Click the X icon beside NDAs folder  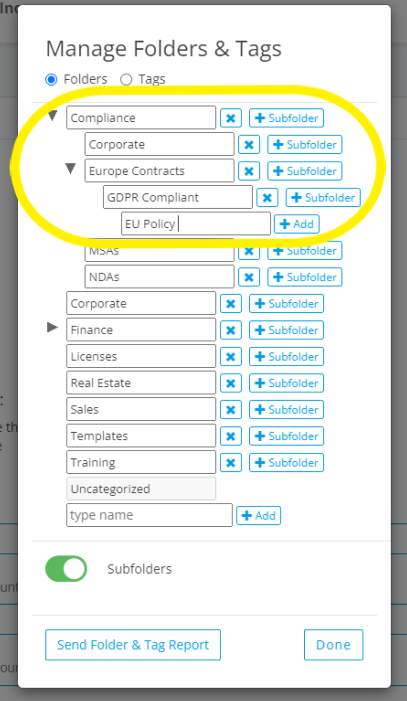249,277
